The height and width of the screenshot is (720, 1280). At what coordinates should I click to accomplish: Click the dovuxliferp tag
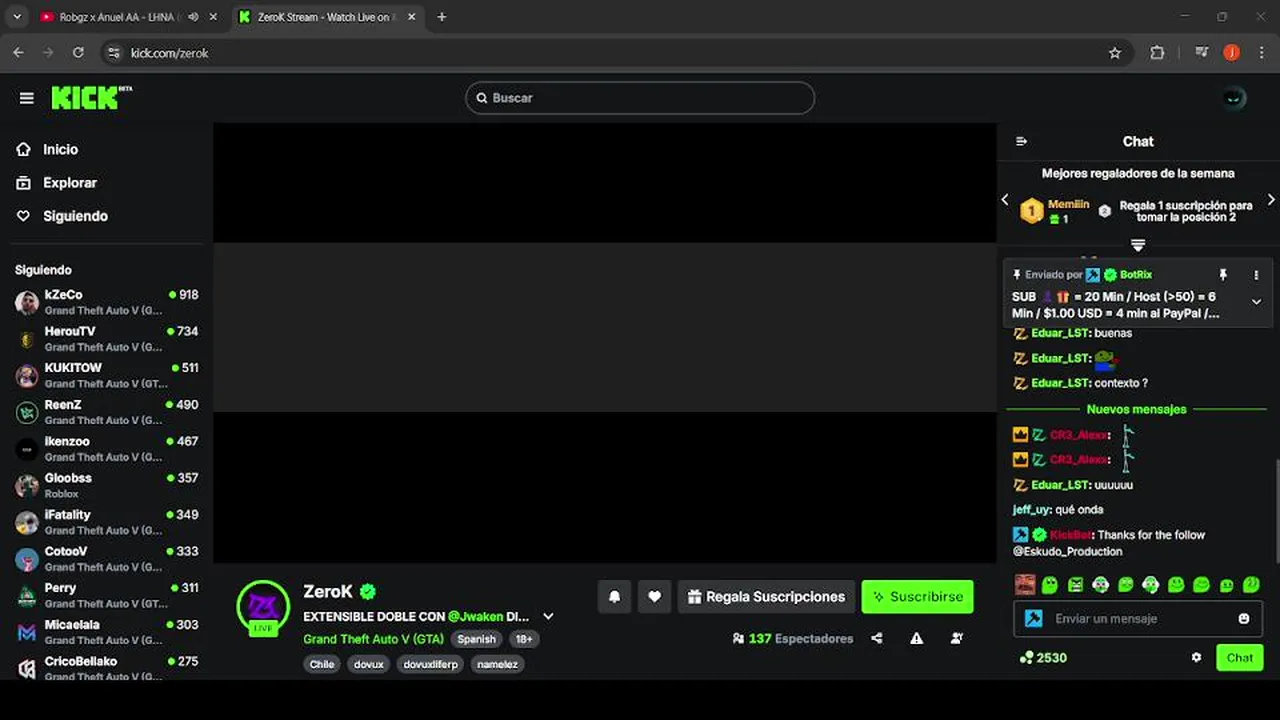[x=431, y=664]
